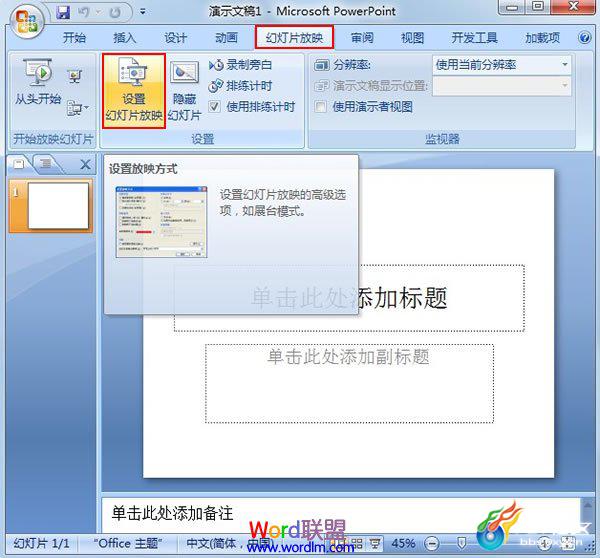
Task: Switch to the 设计 tab
Action: 175,38
